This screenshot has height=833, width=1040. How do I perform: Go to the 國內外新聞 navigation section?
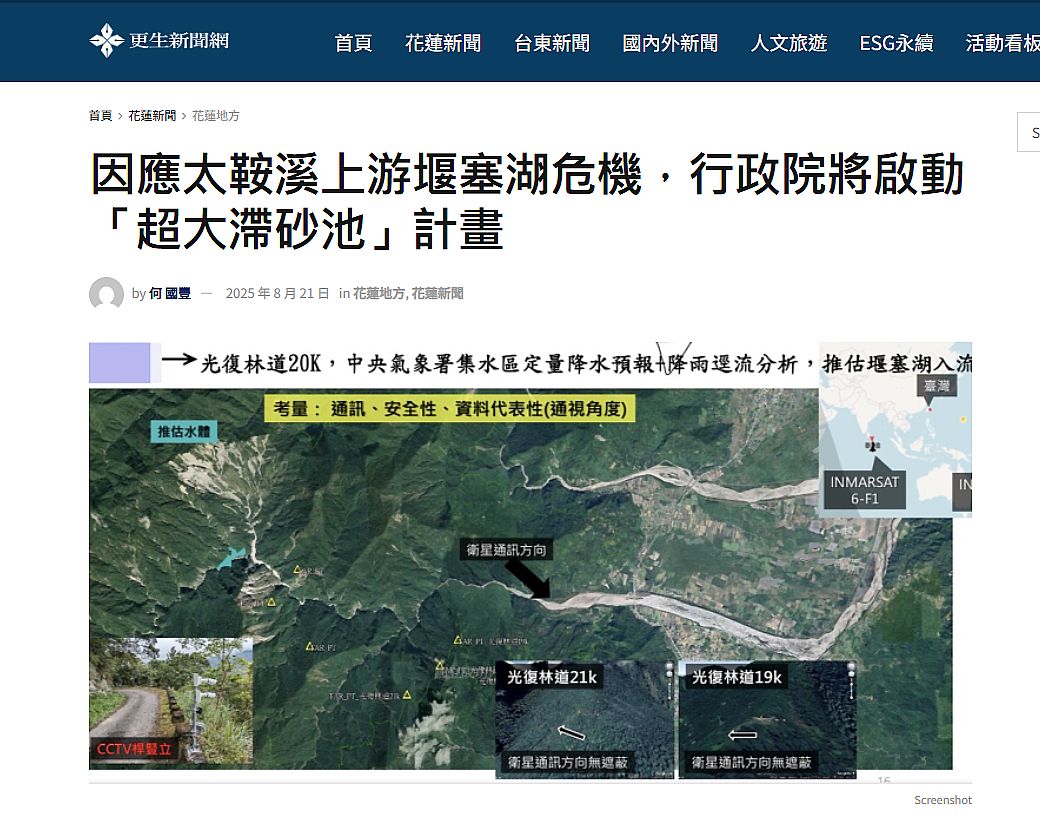[670, 43]
